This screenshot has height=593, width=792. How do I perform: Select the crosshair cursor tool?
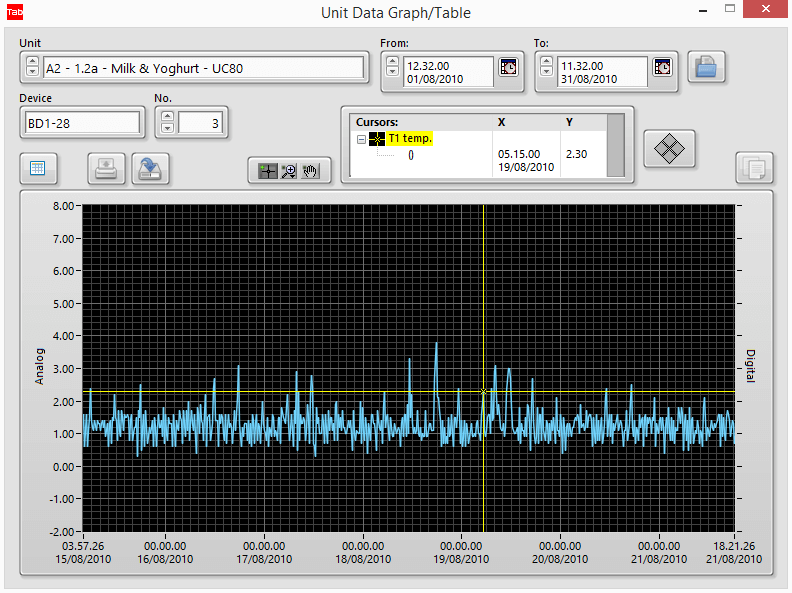[x=268, y=171]
